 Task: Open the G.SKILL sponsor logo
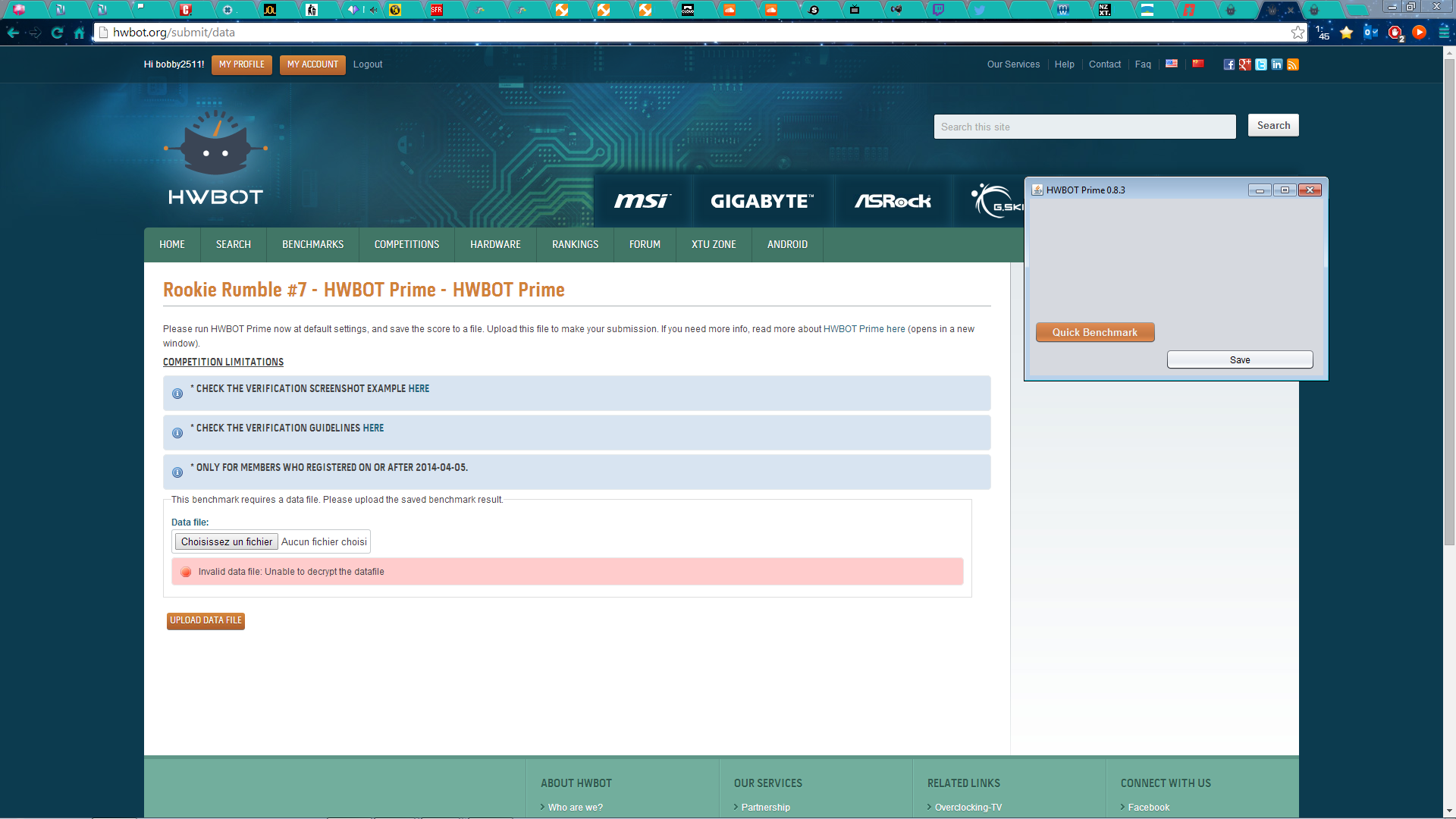tap(996, 201)
